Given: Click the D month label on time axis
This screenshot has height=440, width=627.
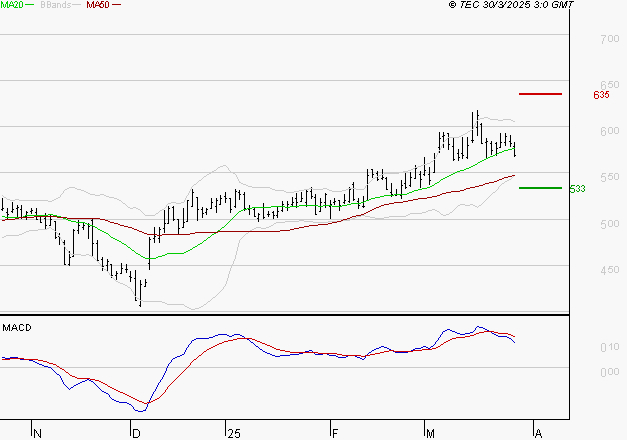Looking at the screenshot, I should [x=136, y=434].
